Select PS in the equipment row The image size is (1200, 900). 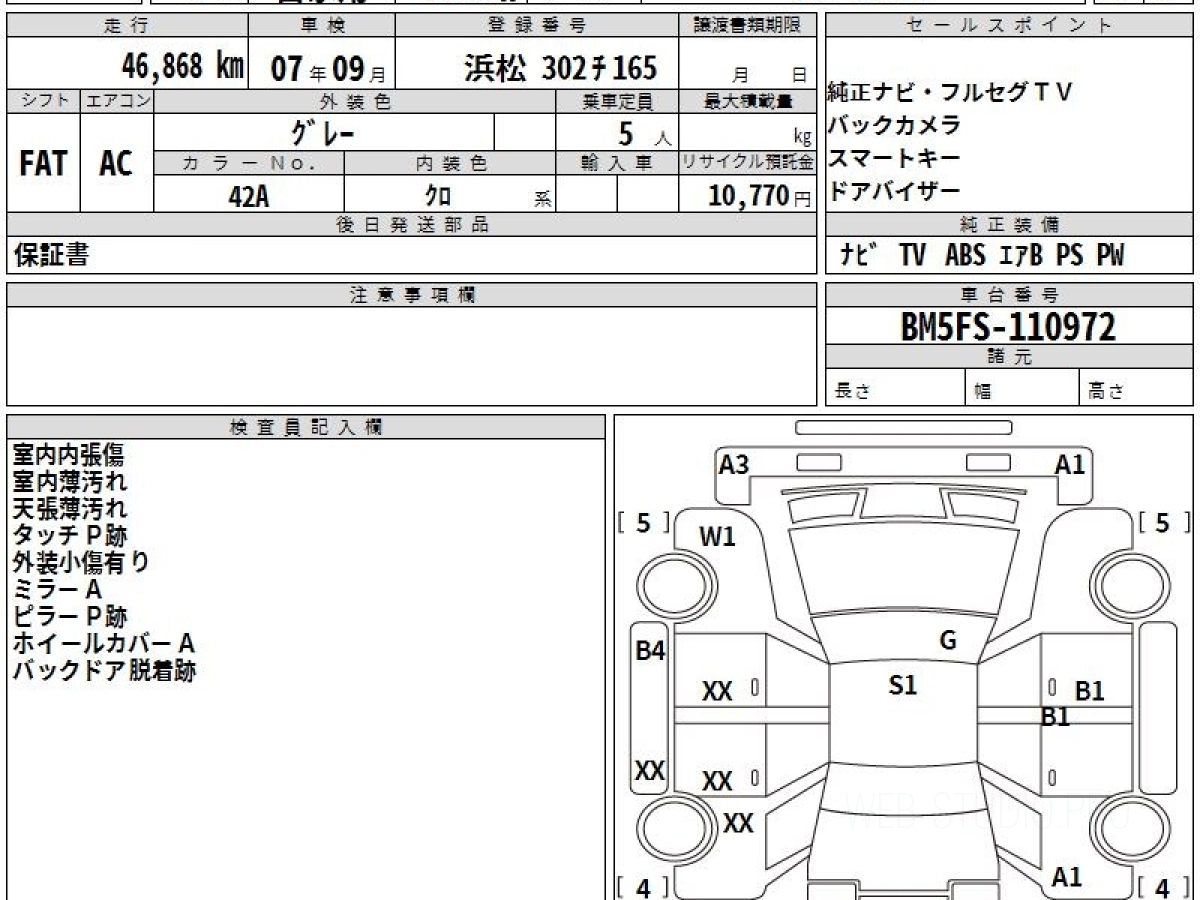point(1069,256)
